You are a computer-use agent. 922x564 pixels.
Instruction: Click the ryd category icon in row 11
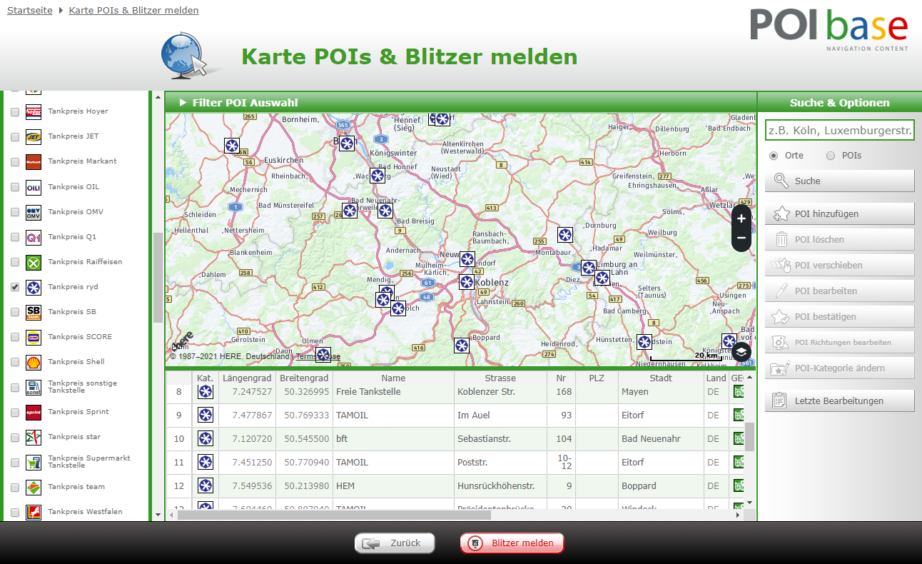tap(205, 462)
